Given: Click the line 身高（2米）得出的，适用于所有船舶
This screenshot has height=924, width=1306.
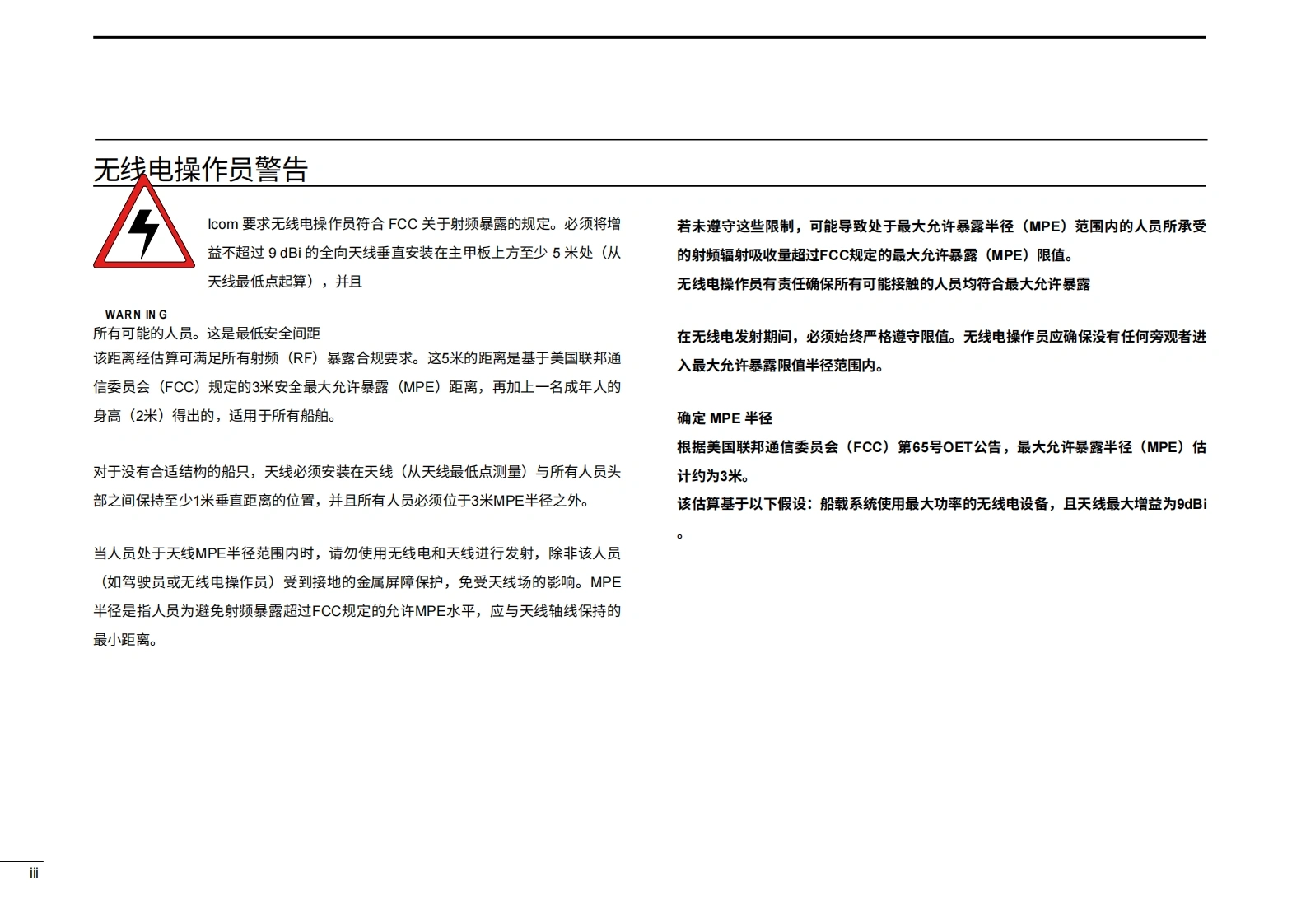Looking at the screenshot, I should pos(215,416).
